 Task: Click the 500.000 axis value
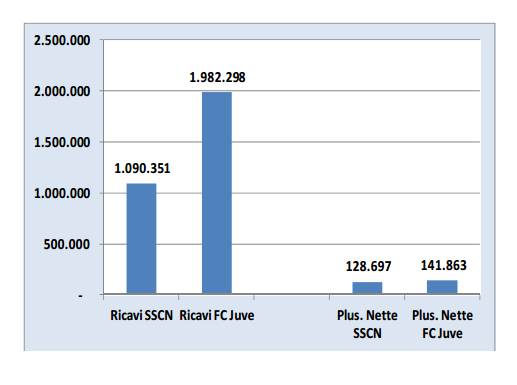click(67, 245)
